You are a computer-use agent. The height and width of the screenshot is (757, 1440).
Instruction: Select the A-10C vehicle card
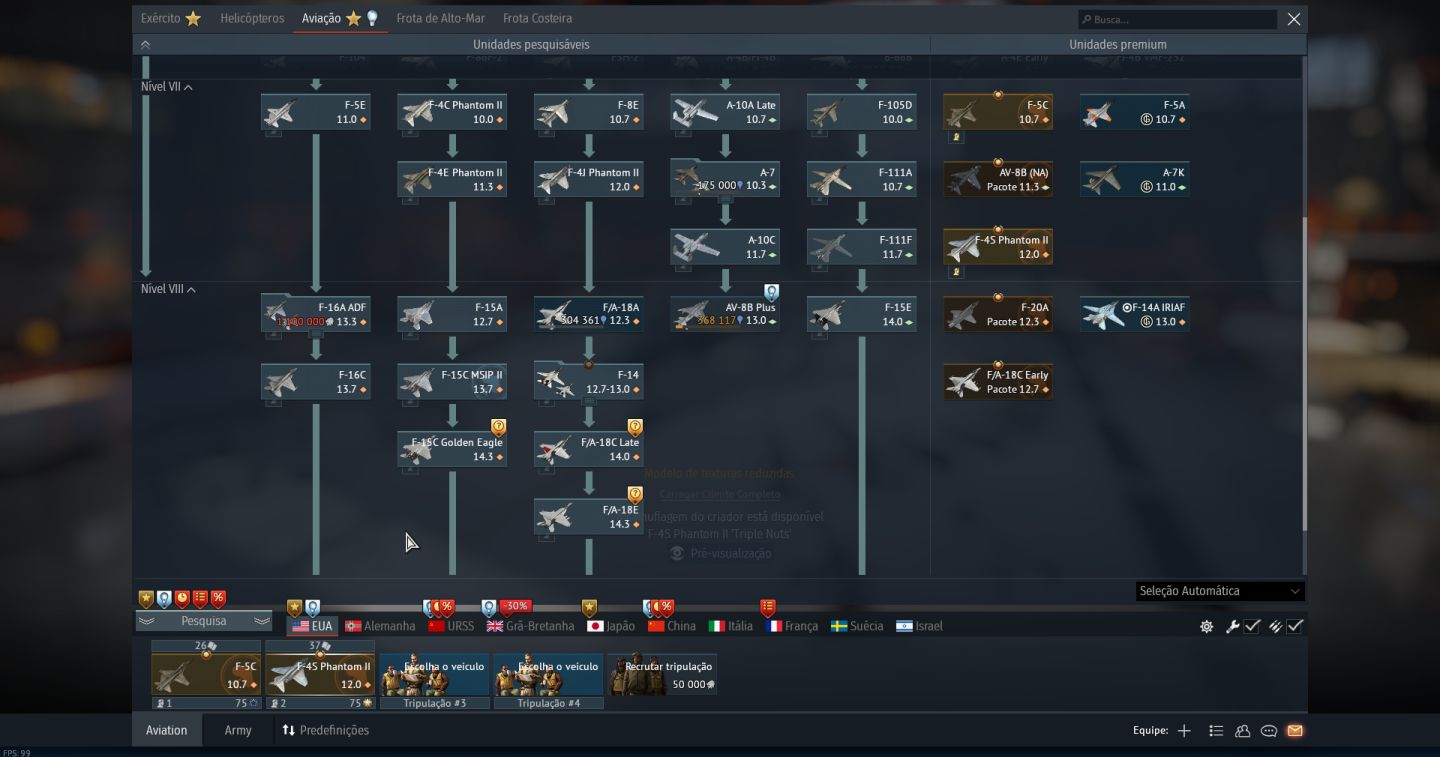click(x=725, y=247)
